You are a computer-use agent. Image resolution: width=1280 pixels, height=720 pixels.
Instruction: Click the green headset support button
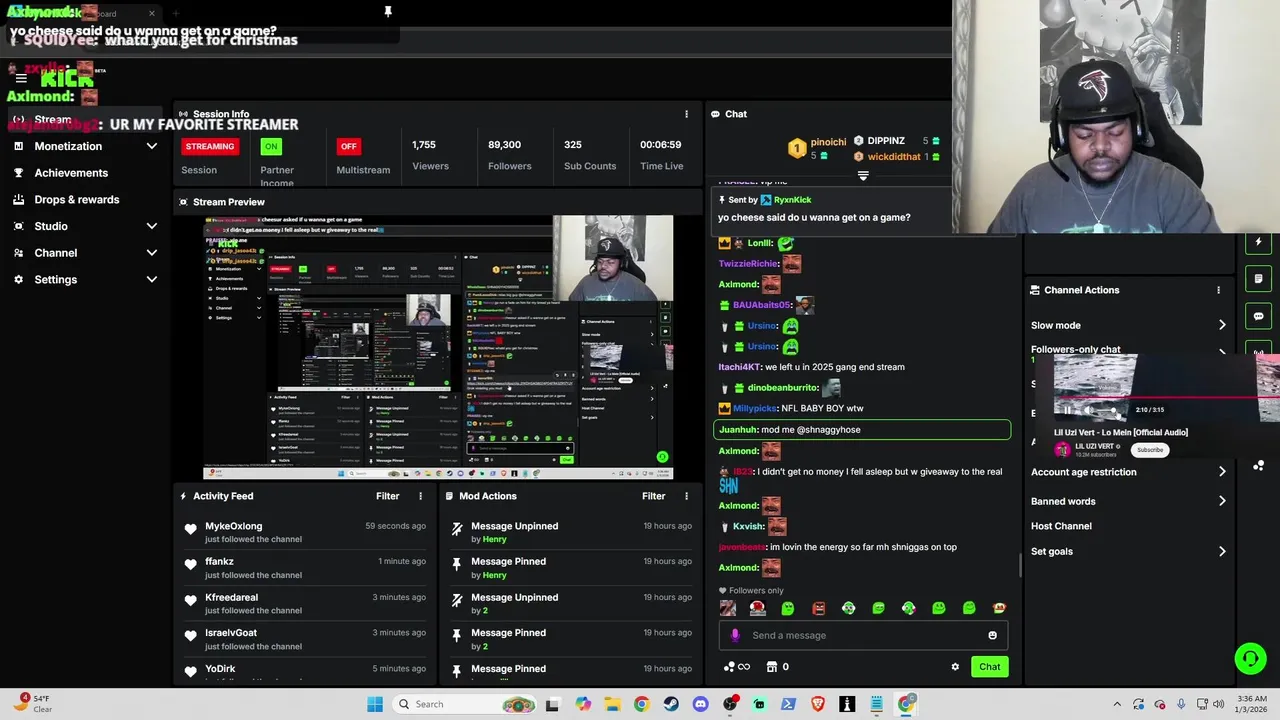point(1250,658)
